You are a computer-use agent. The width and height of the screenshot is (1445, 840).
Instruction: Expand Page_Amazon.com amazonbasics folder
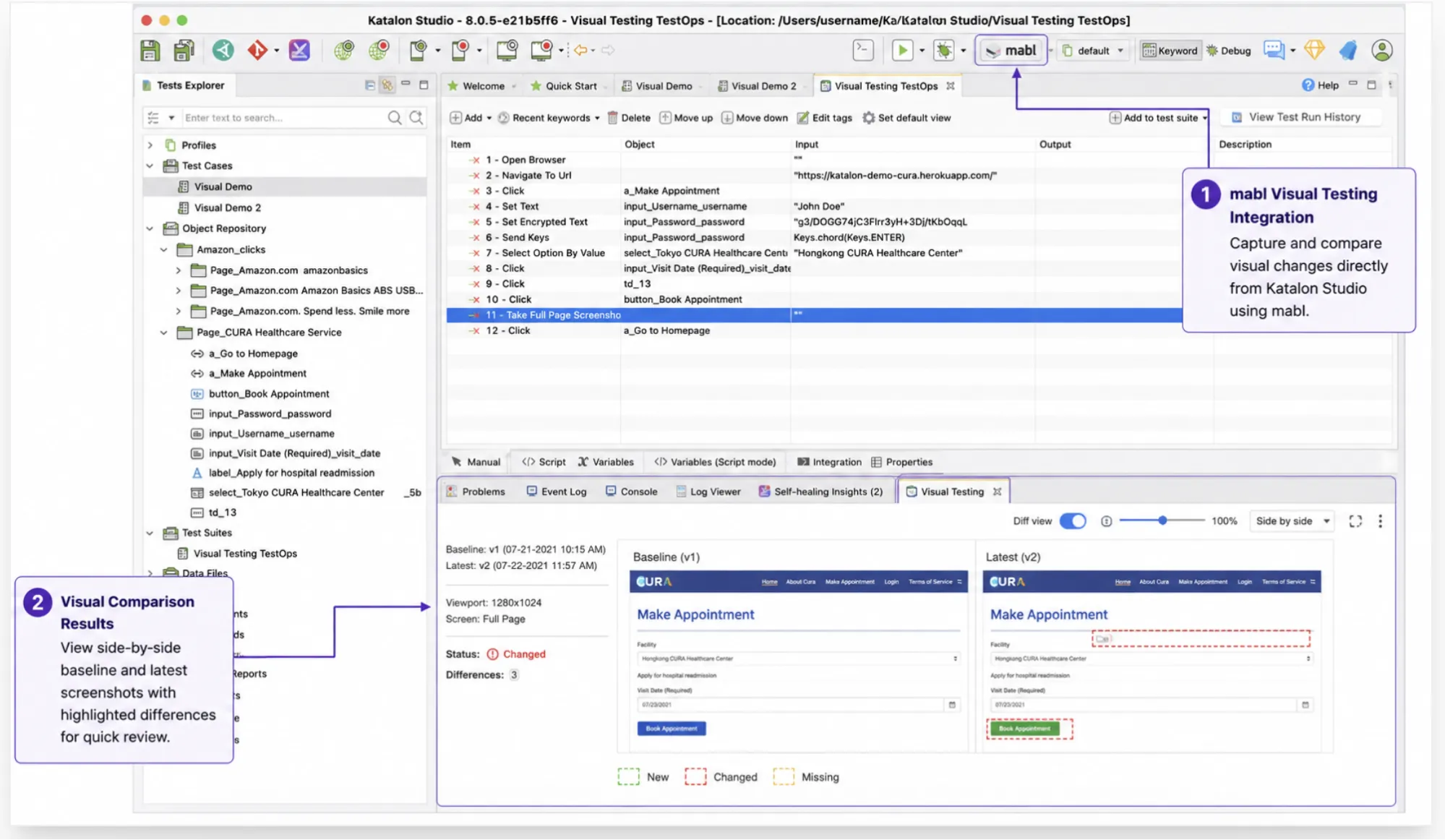pos(179,270)
